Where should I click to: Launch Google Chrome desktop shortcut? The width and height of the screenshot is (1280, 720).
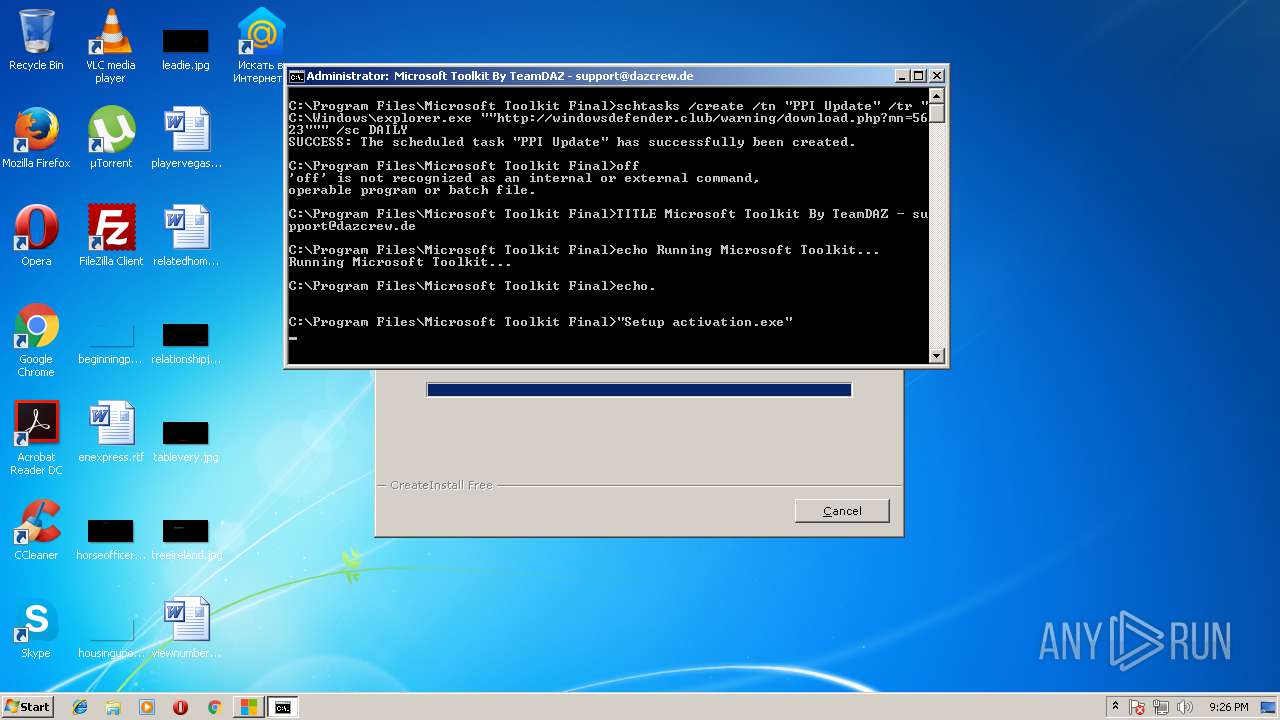[x=36, y=340]
